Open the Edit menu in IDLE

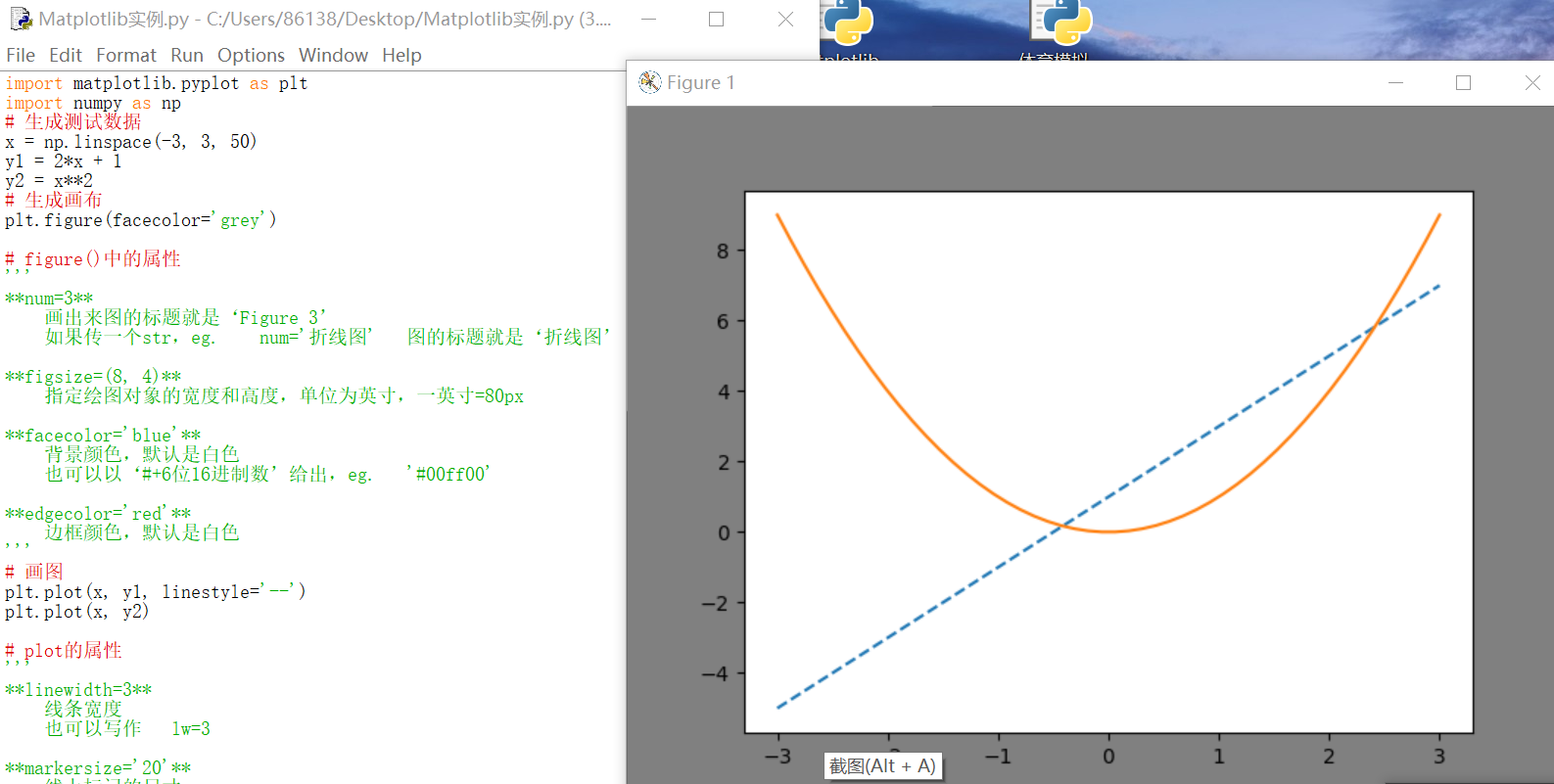pyautogui.click(x=66, y=56)
